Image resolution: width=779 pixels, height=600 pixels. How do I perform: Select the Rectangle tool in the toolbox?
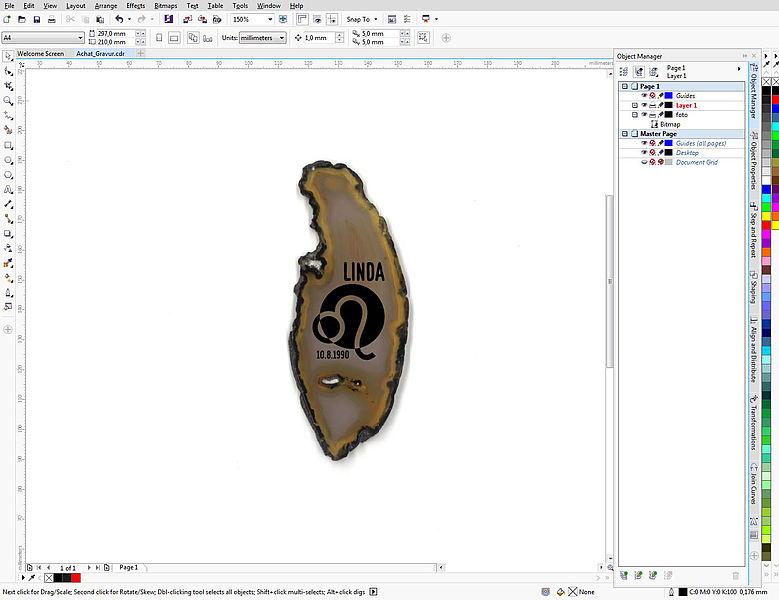click(8, 146)
